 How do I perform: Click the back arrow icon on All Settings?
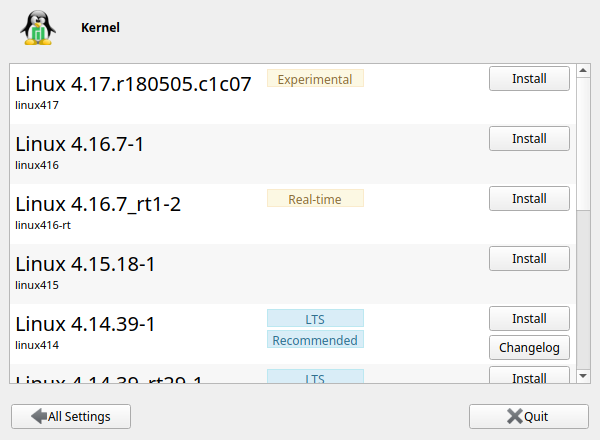(39, 416)
